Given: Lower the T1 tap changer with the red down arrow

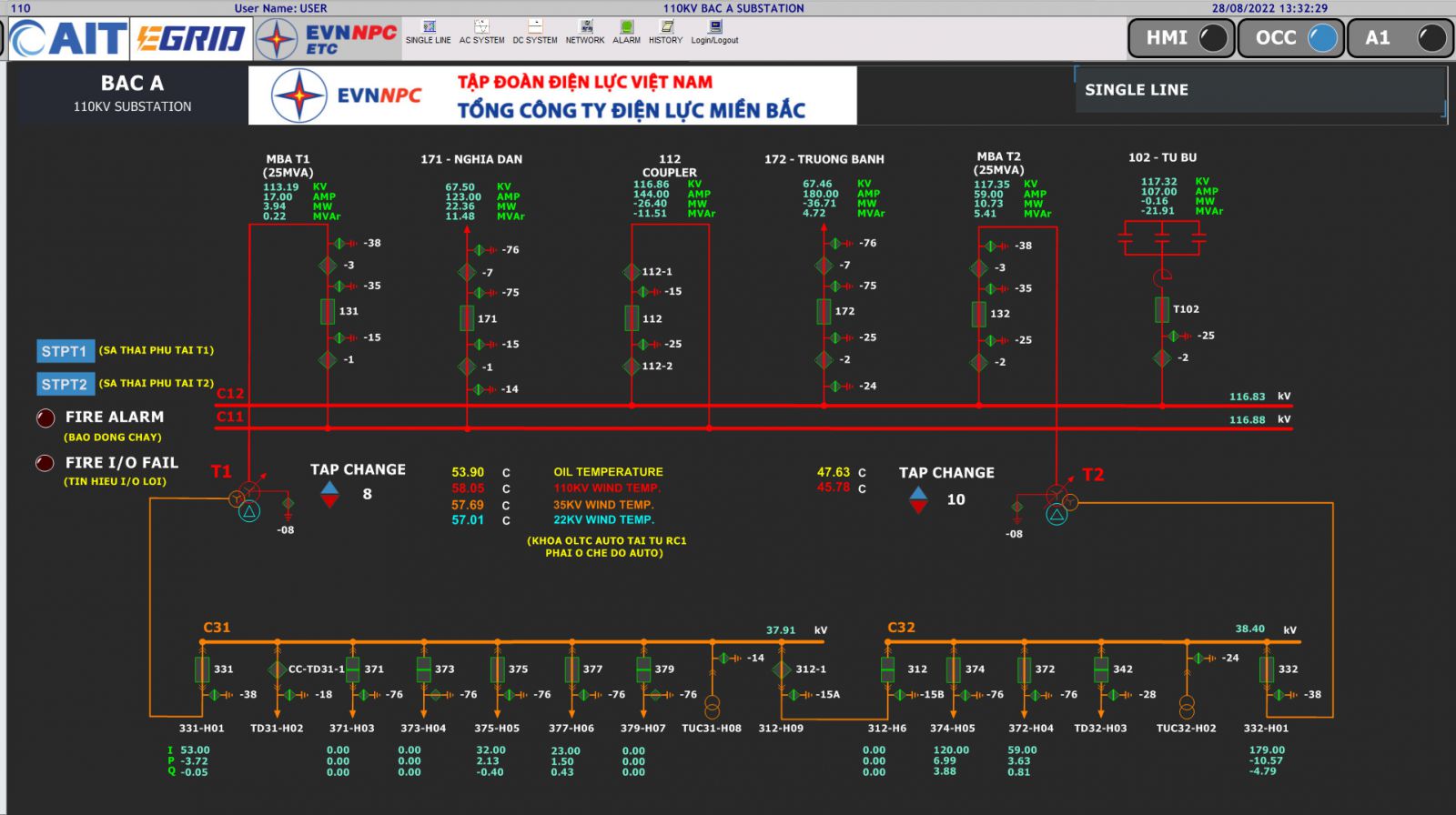Looking at the screenshot, I should click(x=329, y=501).
